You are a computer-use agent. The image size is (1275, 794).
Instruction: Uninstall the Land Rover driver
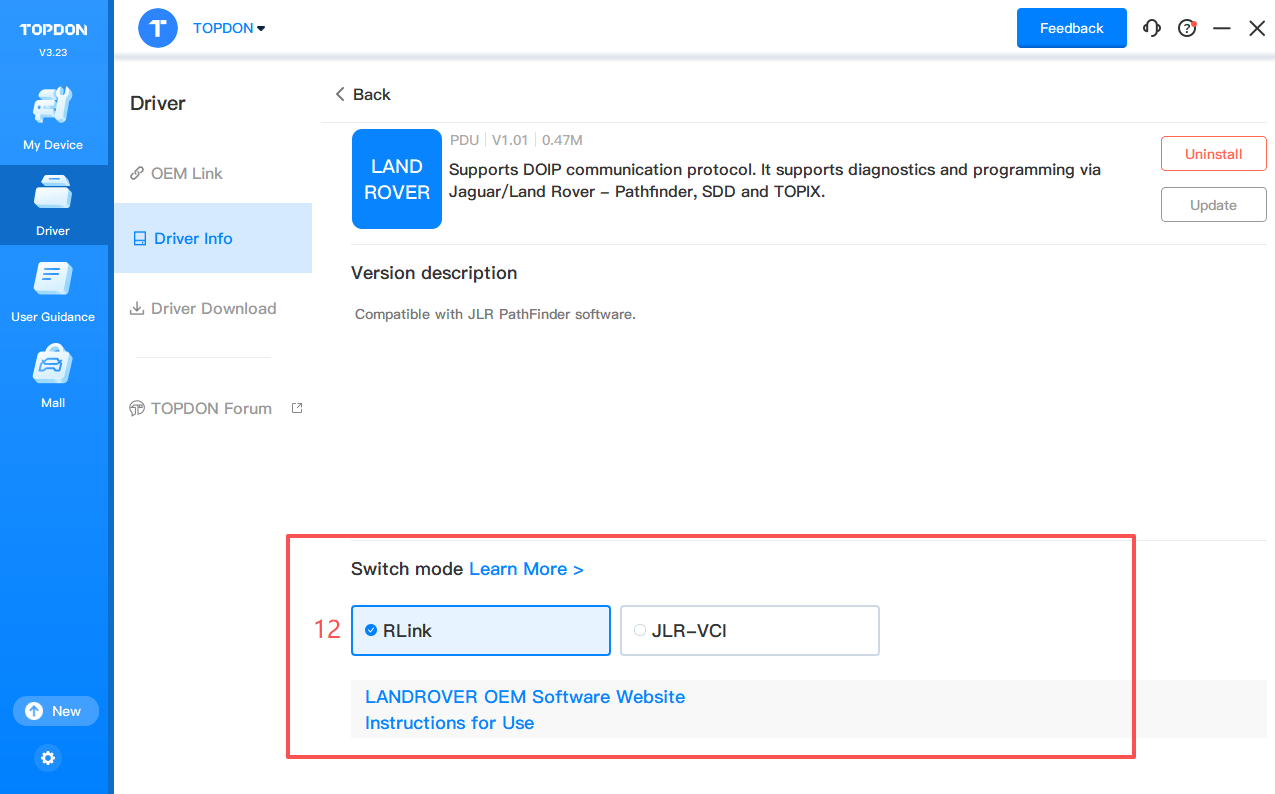[x=1213, y=154]
